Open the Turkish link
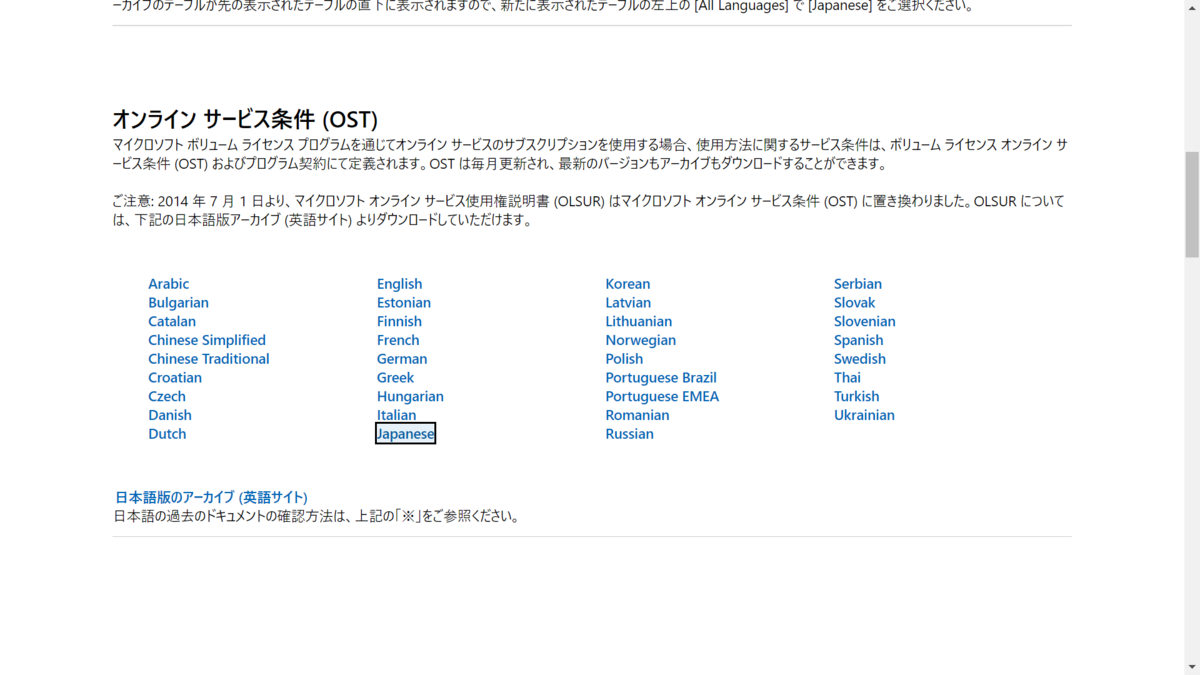 tap(857, 397)
